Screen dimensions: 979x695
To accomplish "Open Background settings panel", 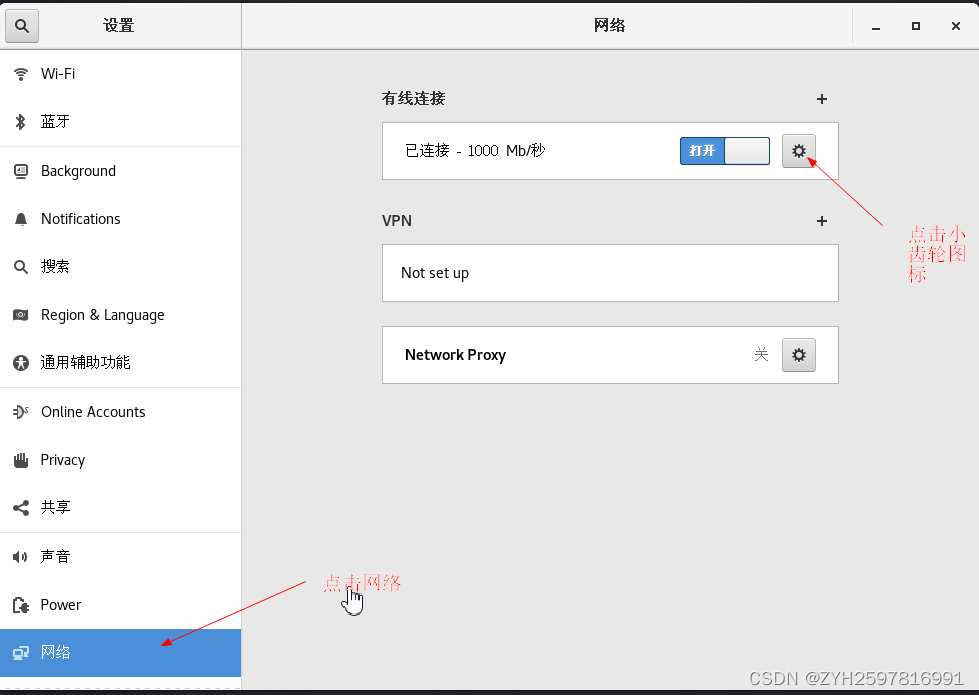I will pyautogui.click(x=121, y=171).
